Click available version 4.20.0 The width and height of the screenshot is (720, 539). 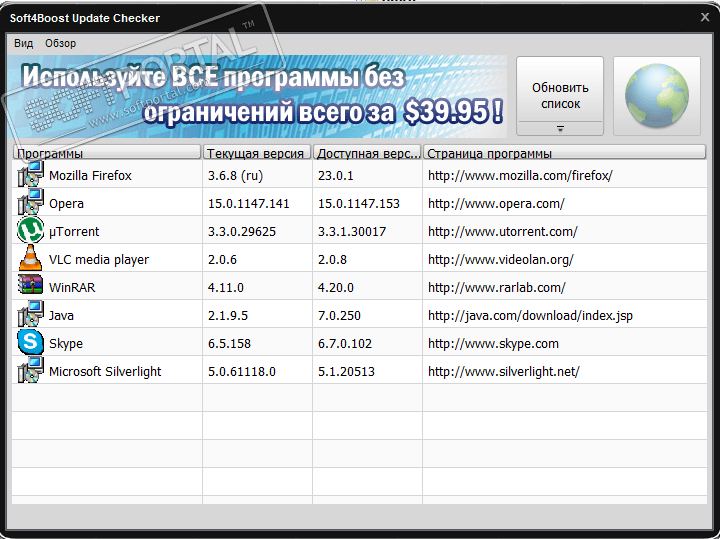[x=336, y=287]
